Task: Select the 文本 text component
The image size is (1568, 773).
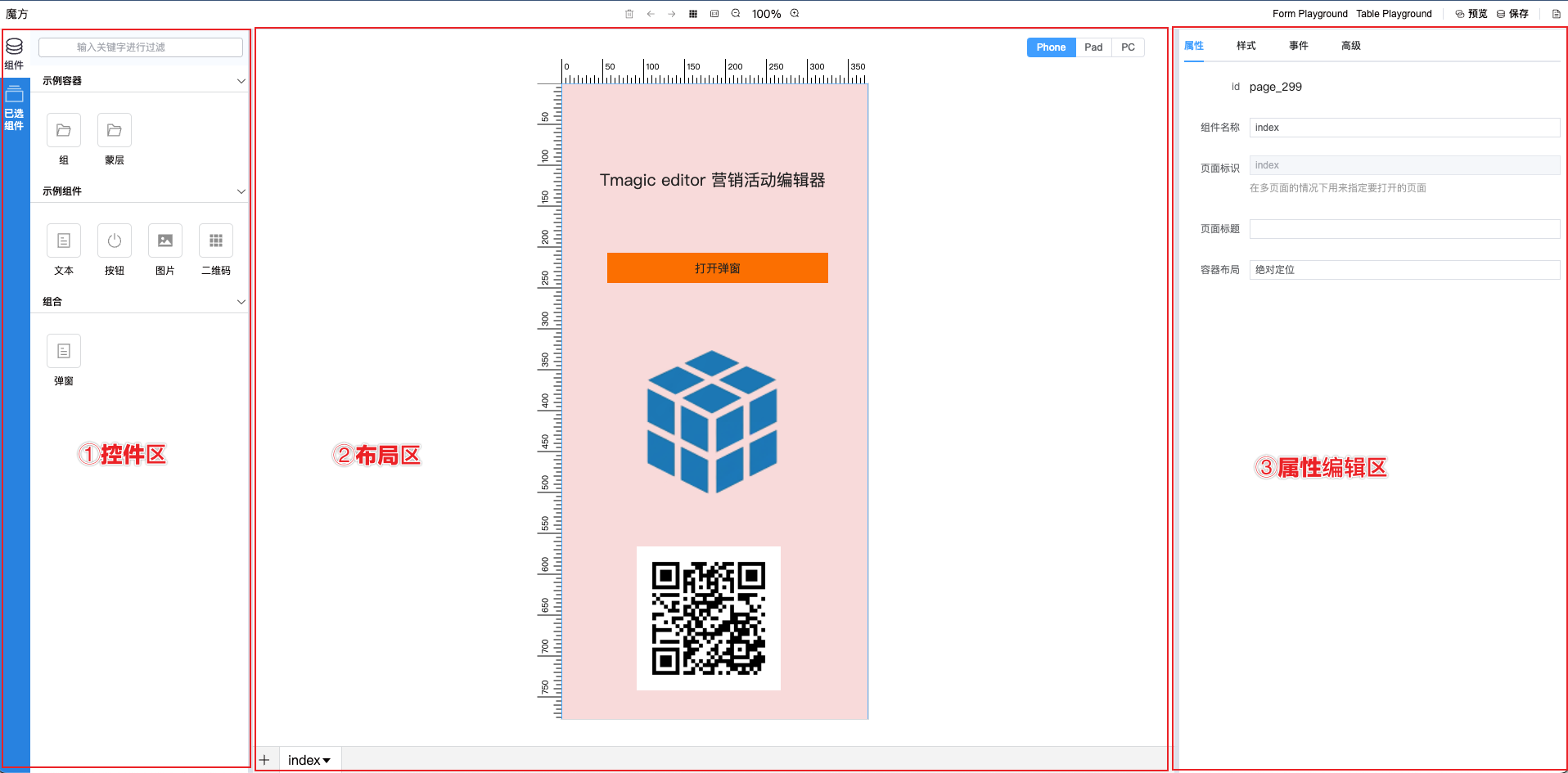Action: click(64, 250)
